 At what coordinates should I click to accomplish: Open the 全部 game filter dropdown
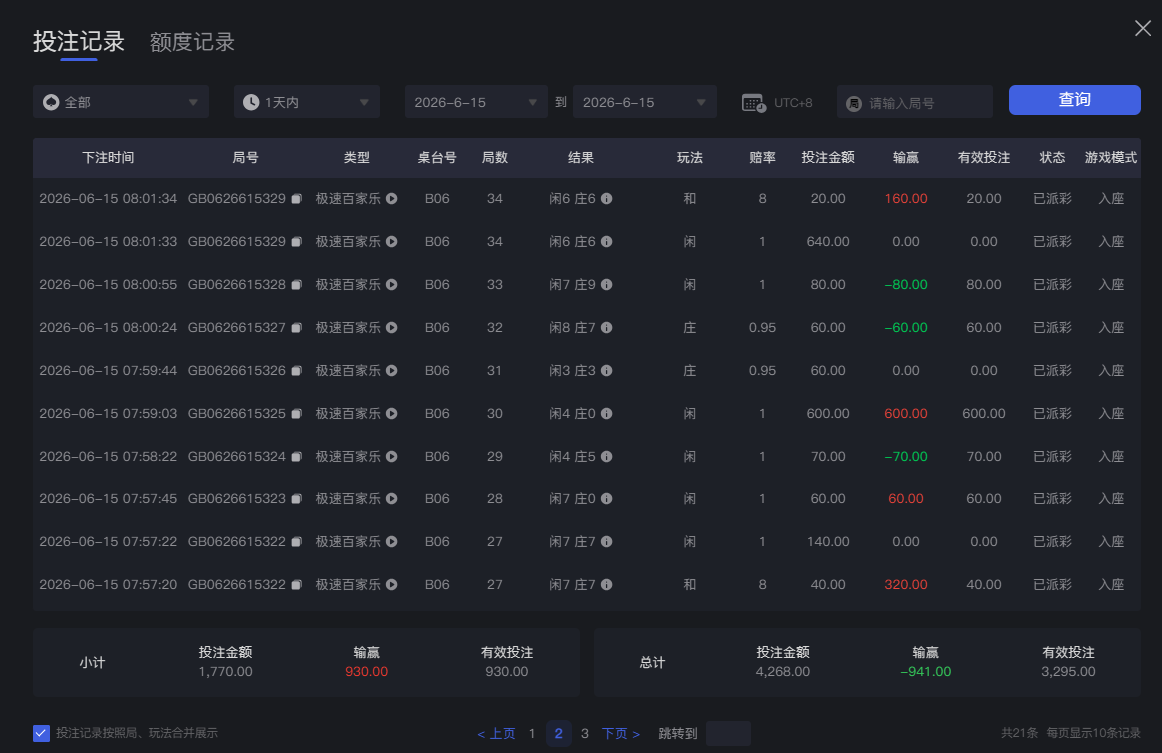121,102
